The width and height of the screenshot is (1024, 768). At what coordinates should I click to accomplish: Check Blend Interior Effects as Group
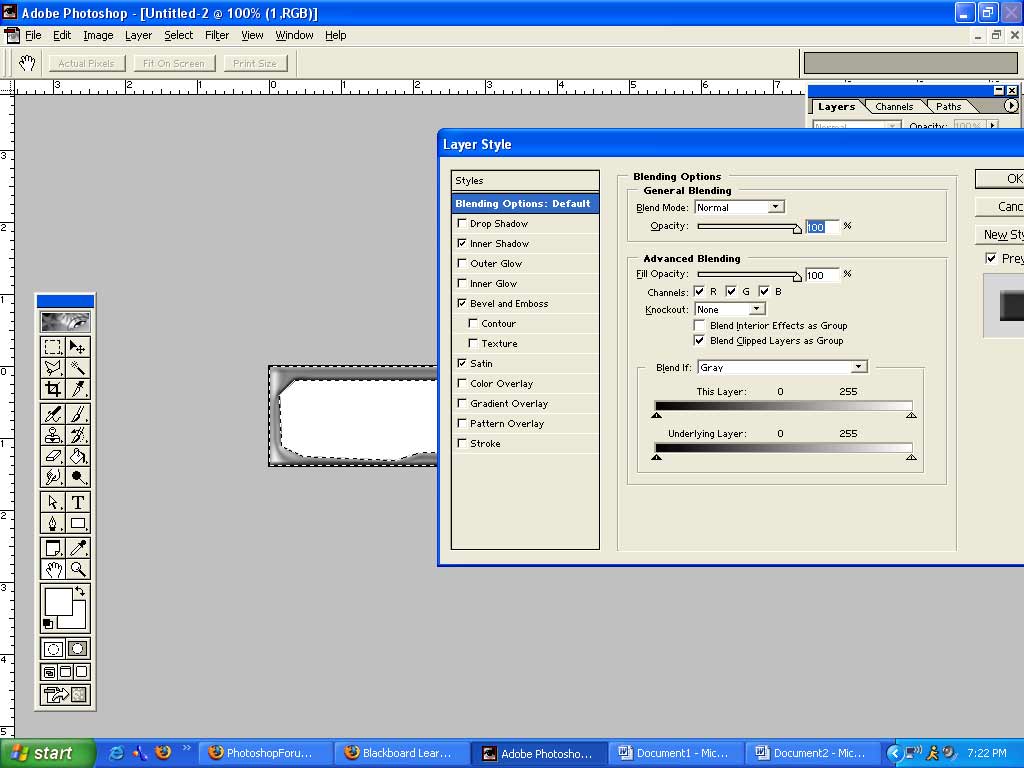point(700,326)
